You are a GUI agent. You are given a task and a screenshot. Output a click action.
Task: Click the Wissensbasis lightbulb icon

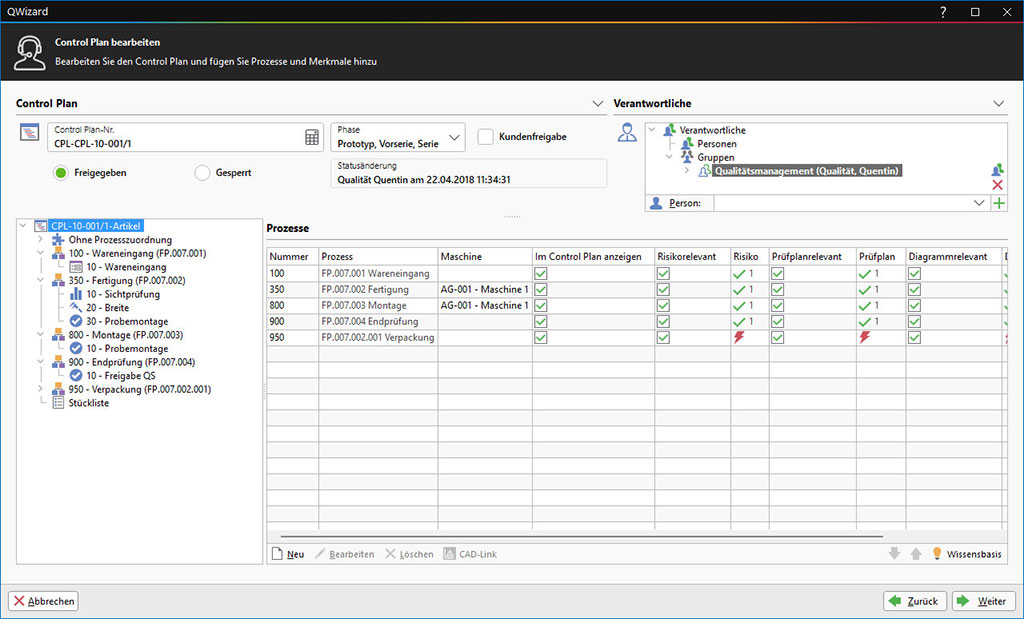click(937, 554)
